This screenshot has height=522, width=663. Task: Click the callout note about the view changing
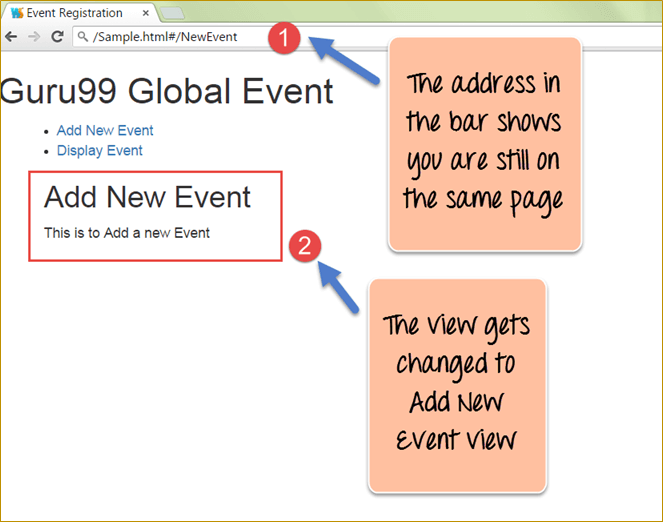coord(456,385)
